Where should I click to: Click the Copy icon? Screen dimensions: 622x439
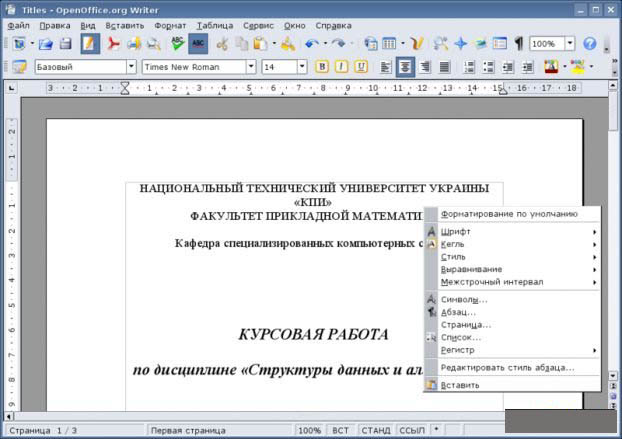click(241, 44)
